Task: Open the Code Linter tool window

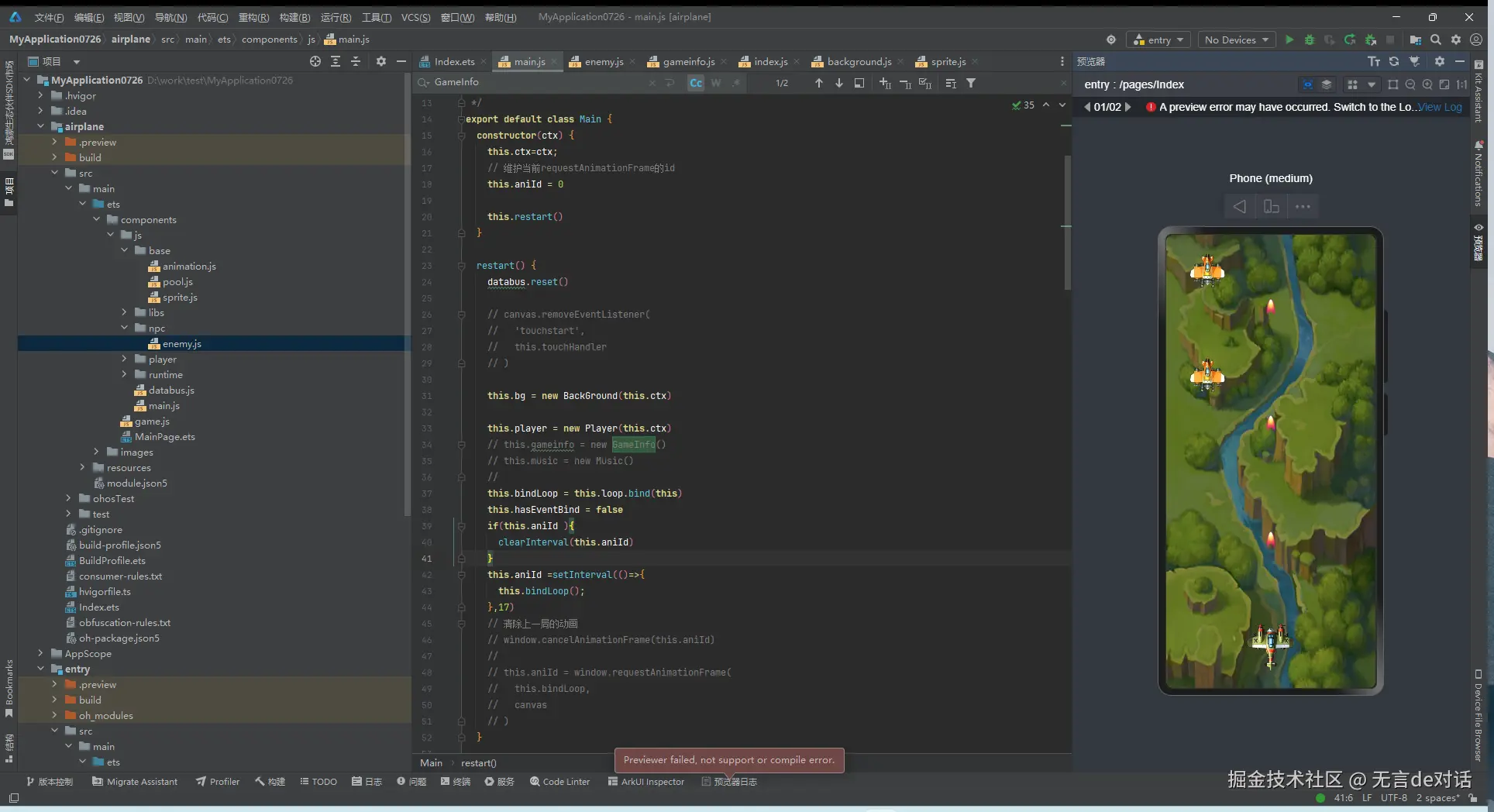Action: [x=559, y=782]
